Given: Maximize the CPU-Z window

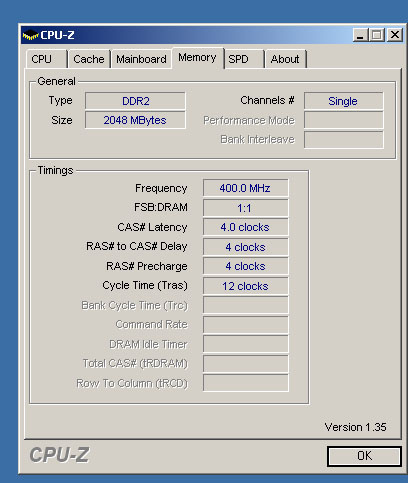Looking at the screenshot, I should 377,35.
